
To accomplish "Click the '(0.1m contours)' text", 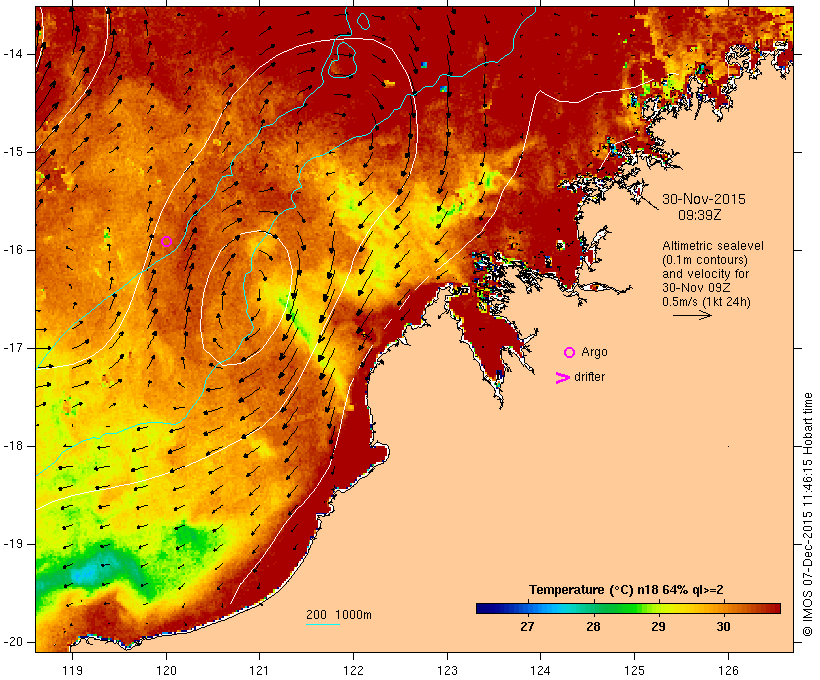I will click(x=704, y=260).
